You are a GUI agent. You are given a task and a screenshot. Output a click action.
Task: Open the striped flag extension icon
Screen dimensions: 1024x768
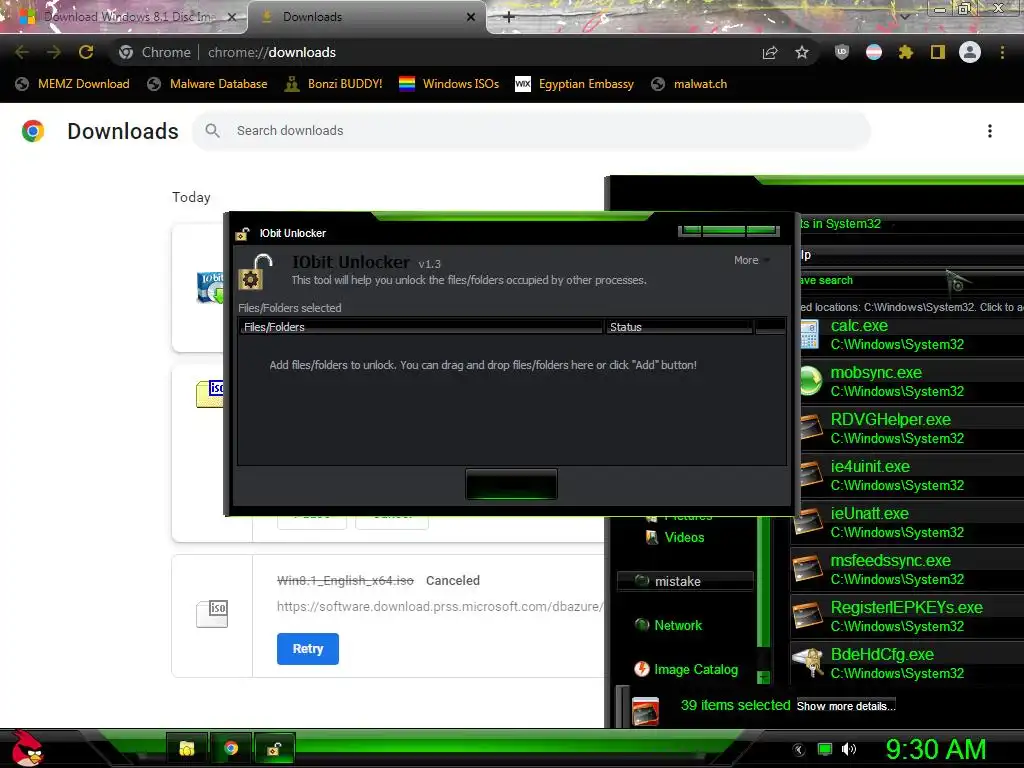pos(874,52)
